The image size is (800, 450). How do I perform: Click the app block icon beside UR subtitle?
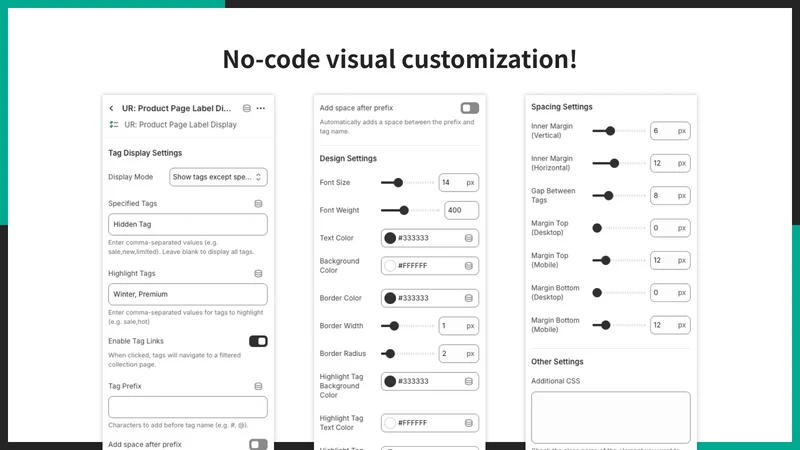click(x=114, y=124)
